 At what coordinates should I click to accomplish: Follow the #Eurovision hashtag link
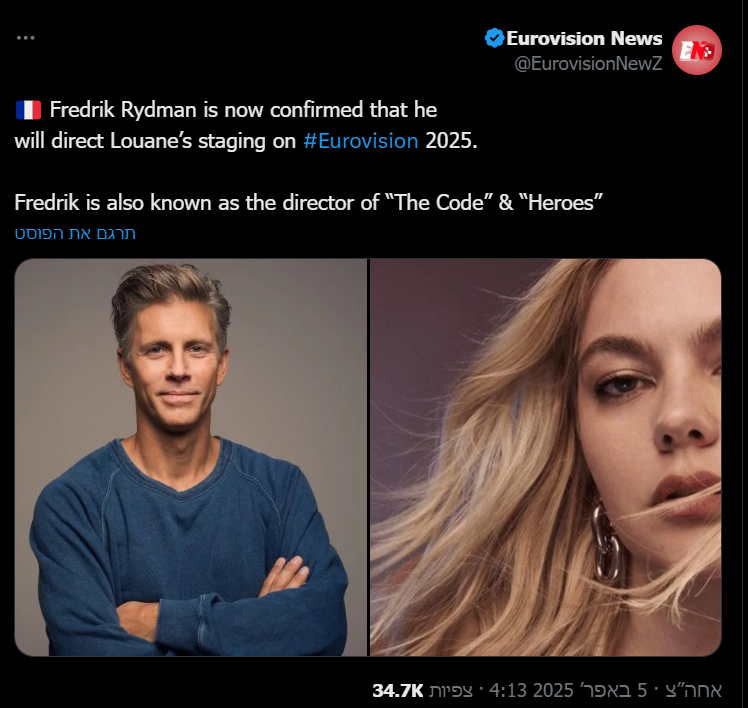[x=360, y=140]
